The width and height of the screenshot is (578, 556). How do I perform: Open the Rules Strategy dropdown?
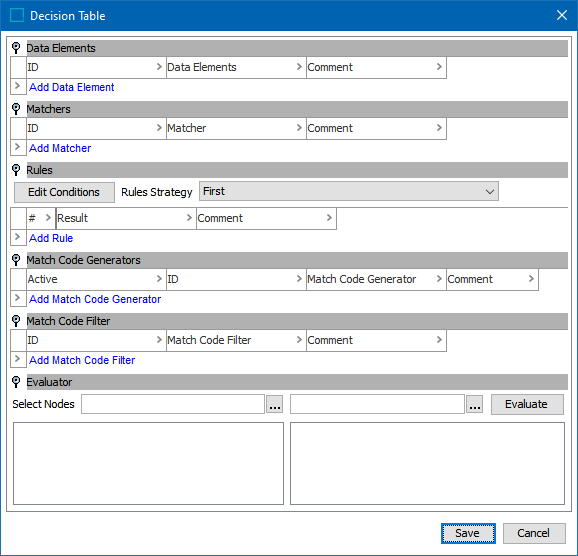pyautogui.click(x=349, y=191)
